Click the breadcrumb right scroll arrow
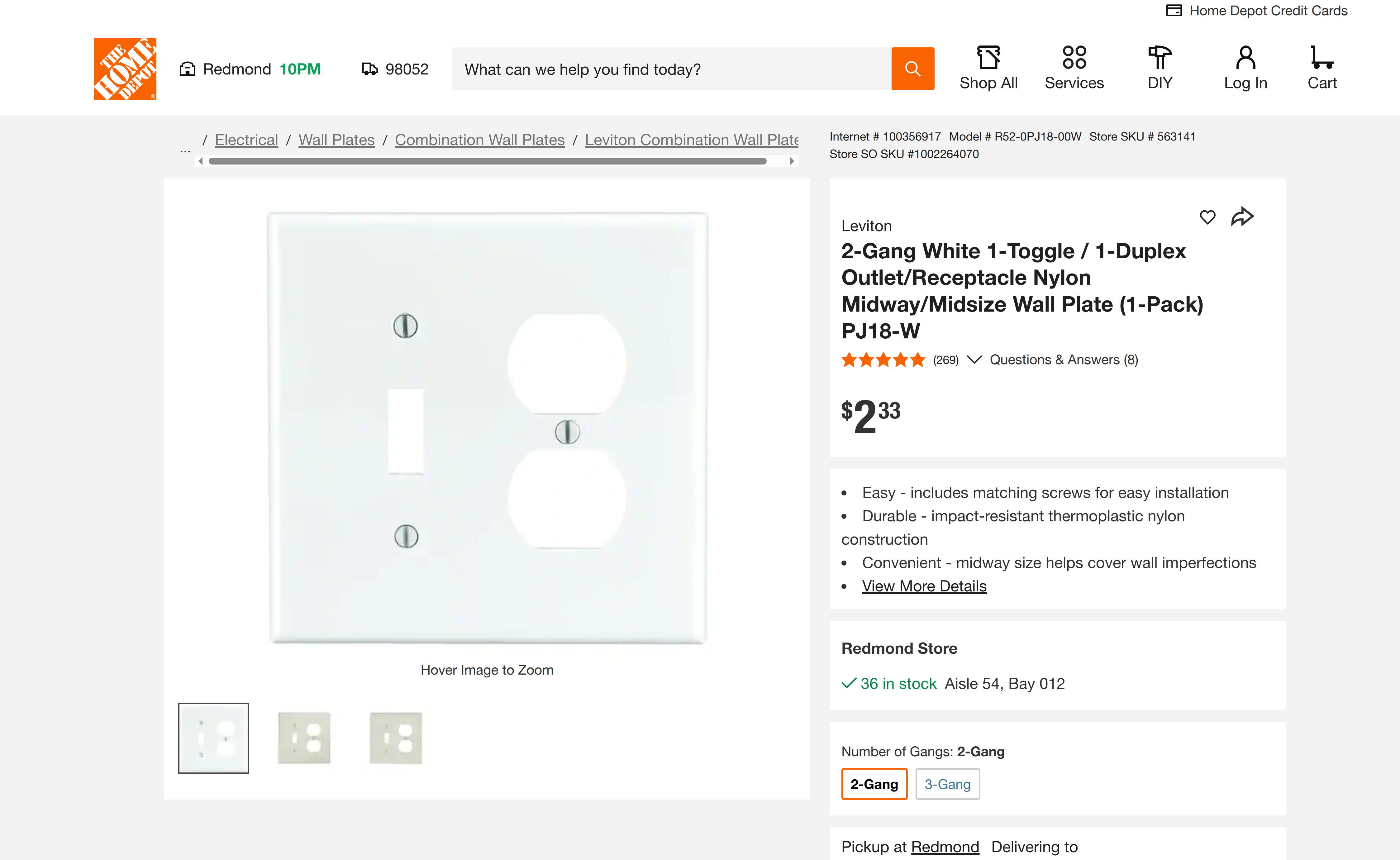Image resolution: width=1400 pixels, height=860 pixels. [x=792, y=161]
